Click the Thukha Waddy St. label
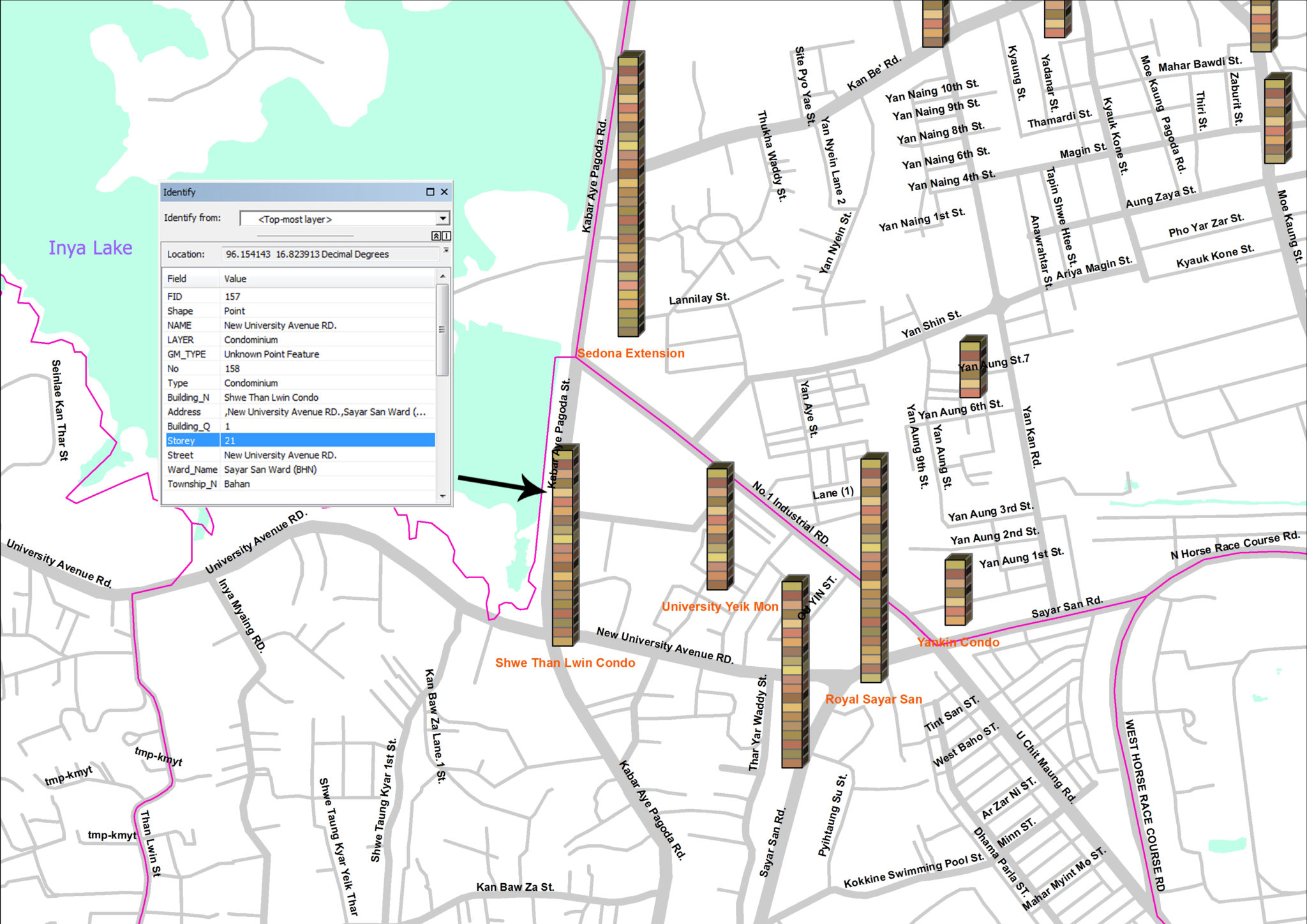 772,156
